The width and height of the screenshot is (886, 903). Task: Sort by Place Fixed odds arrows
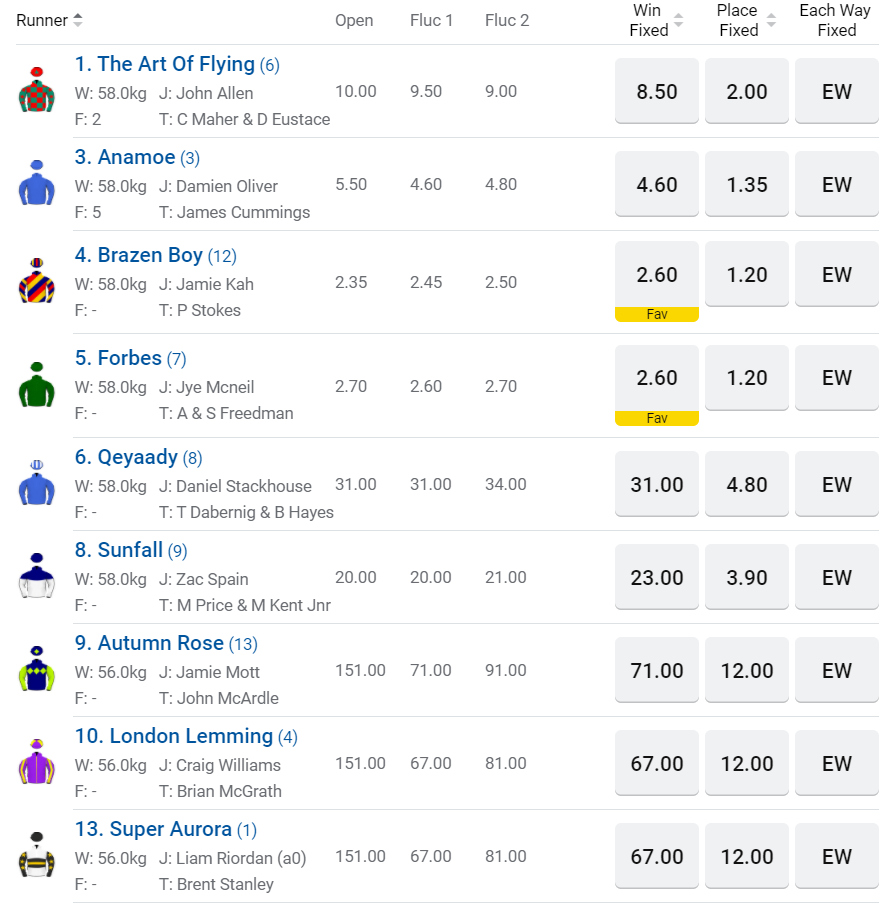[x=770, y=20]
